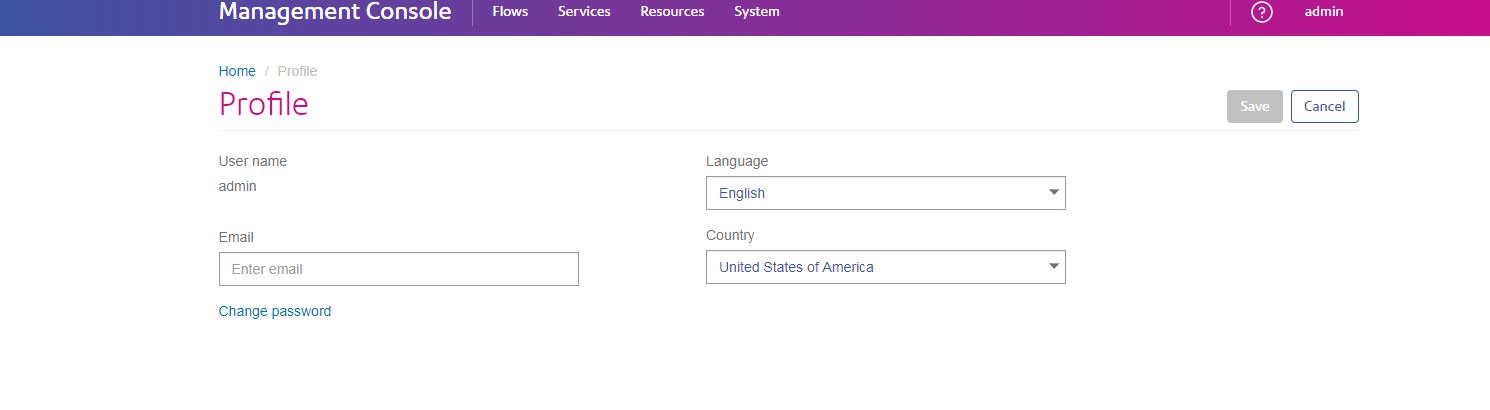Screen dimensions: 1490x410
Task: Open the help question mark icon
Action: point(1262,12)
